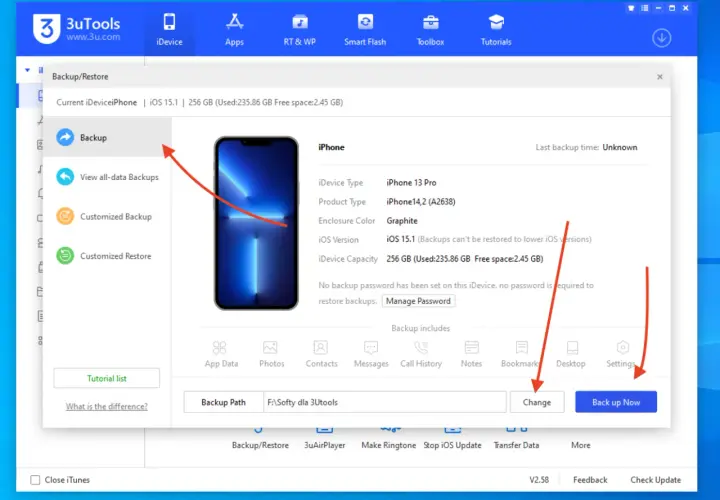Open 'What is the difference?' link
This screenshot has height=500, width=720.
pyautogui.click(x=107, y=406)
